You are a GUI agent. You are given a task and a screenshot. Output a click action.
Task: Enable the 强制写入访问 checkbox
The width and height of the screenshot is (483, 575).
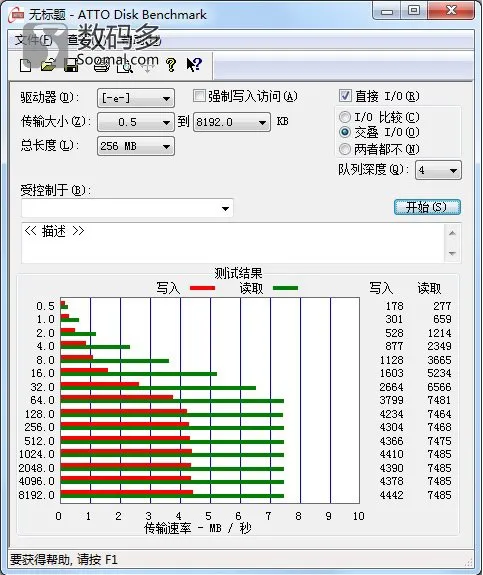pos(199,96)
